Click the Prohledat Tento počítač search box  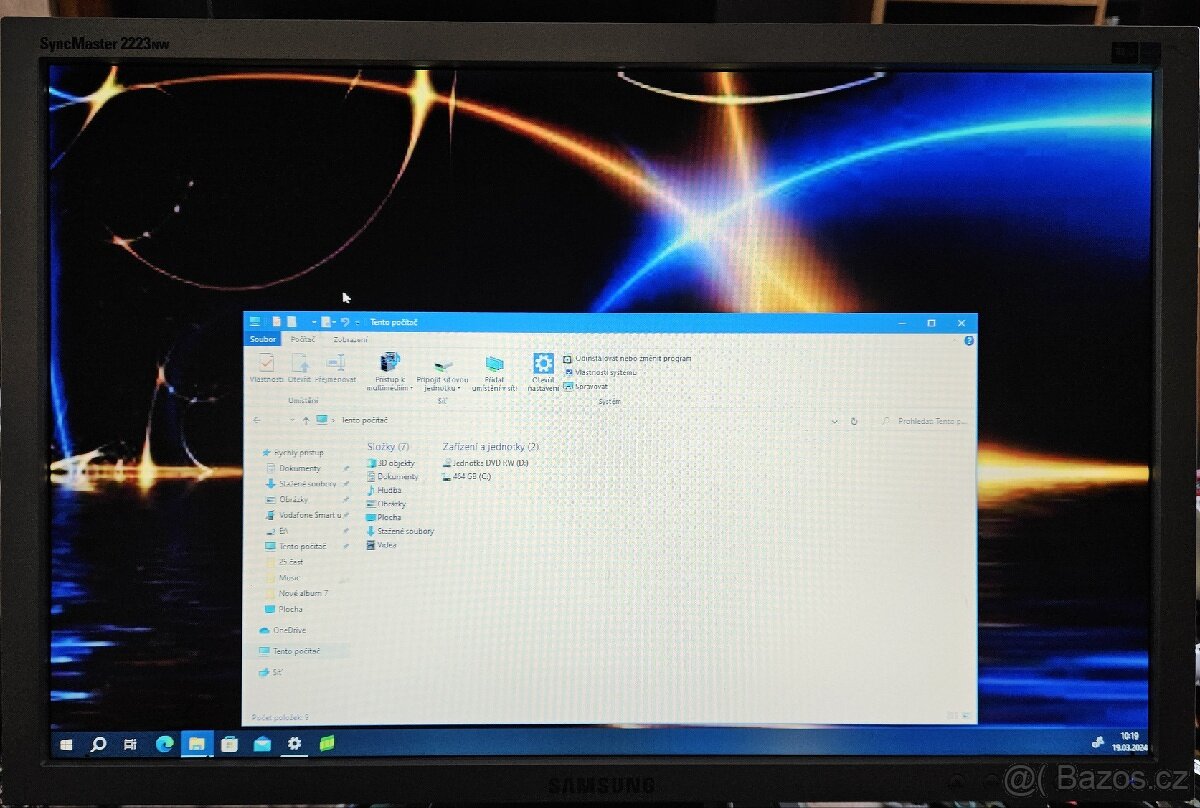(x=930, y=421)
